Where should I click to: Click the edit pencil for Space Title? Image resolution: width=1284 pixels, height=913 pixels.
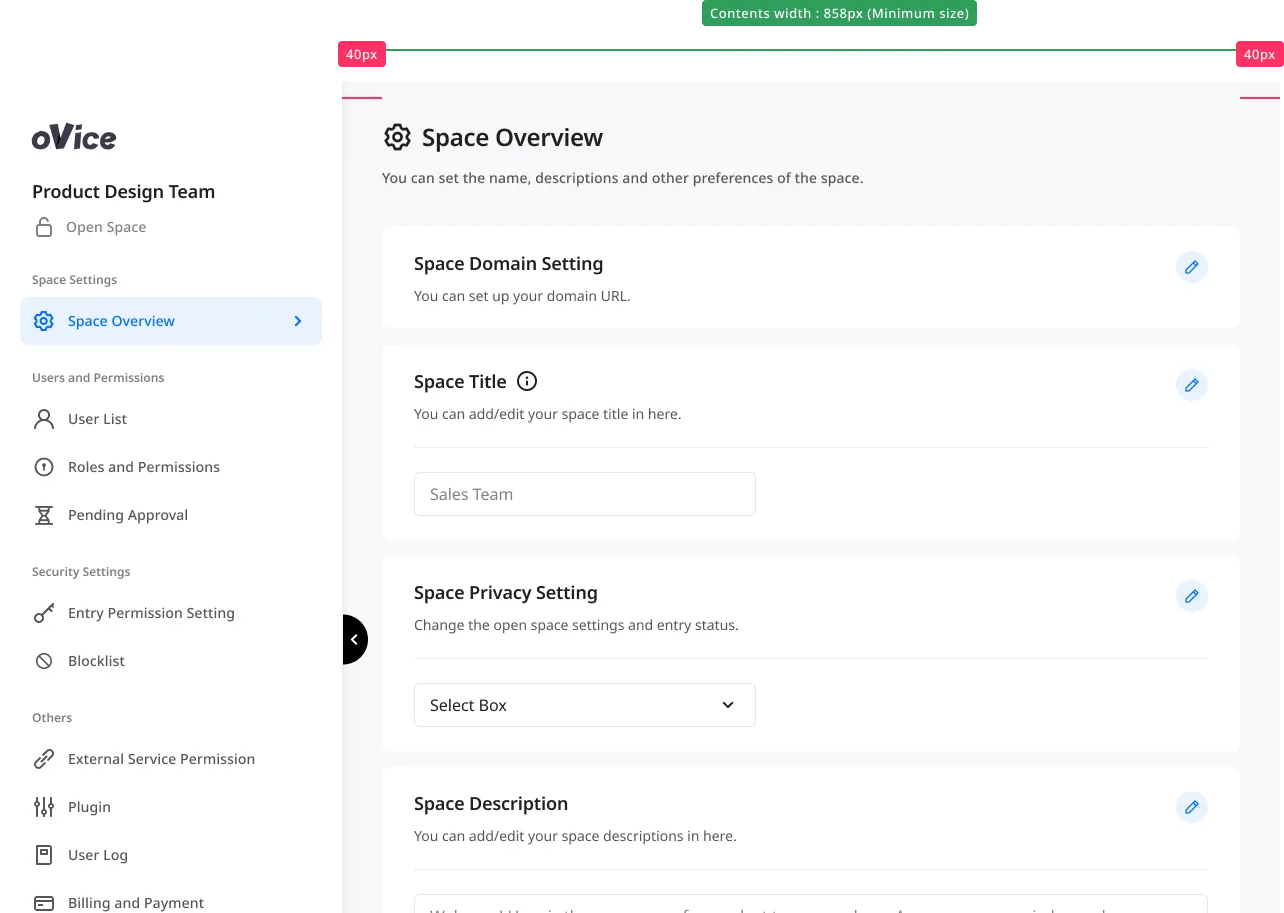pos(1191,385)
